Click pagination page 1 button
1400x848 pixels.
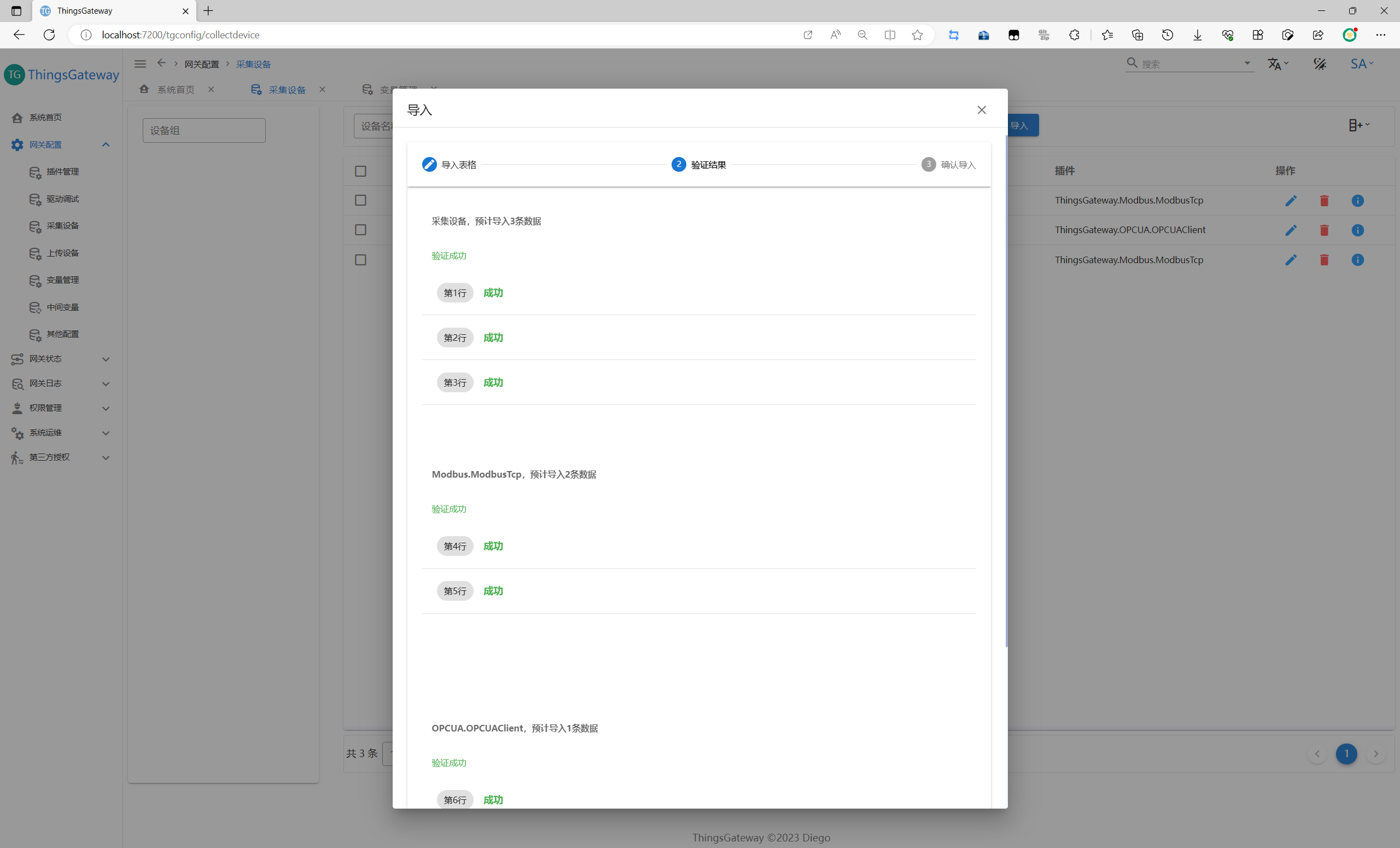(x=1345, y=754)
